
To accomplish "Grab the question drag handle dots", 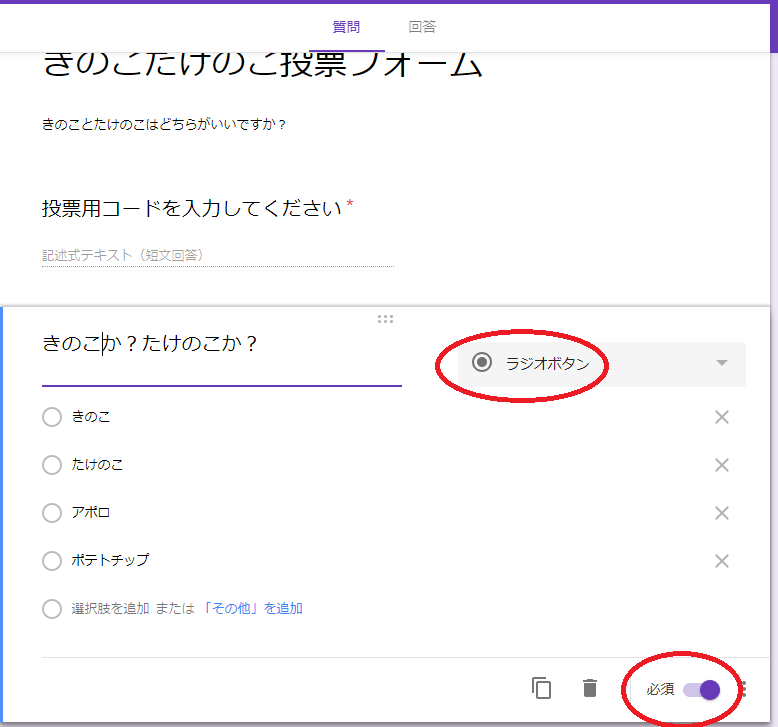I will [x=385, y=319].
